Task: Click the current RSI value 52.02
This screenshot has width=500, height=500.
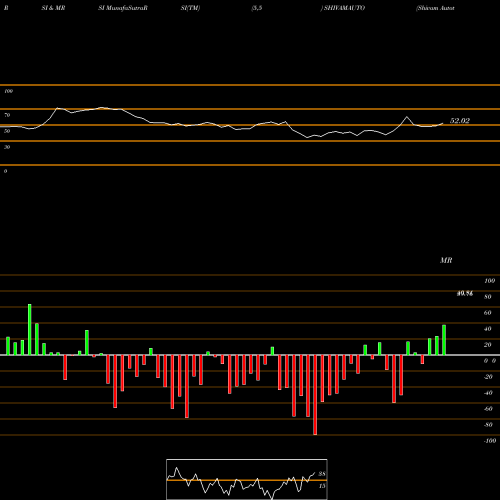Action: tap(460, 121)
